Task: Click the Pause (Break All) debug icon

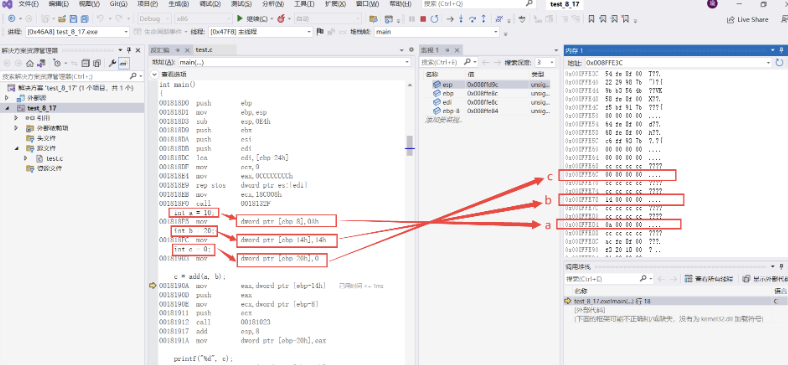Action: [412, 19]
